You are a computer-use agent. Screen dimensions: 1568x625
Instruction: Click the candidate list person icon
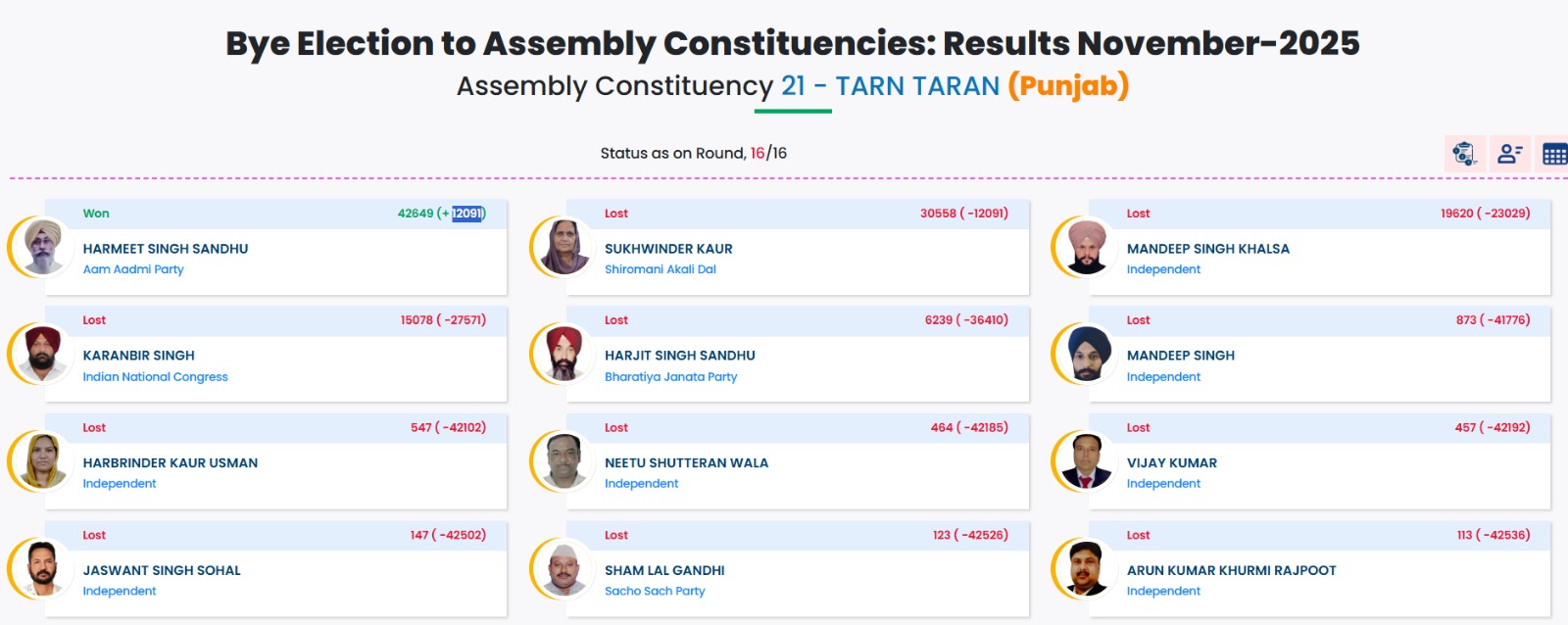point(1509,154)
